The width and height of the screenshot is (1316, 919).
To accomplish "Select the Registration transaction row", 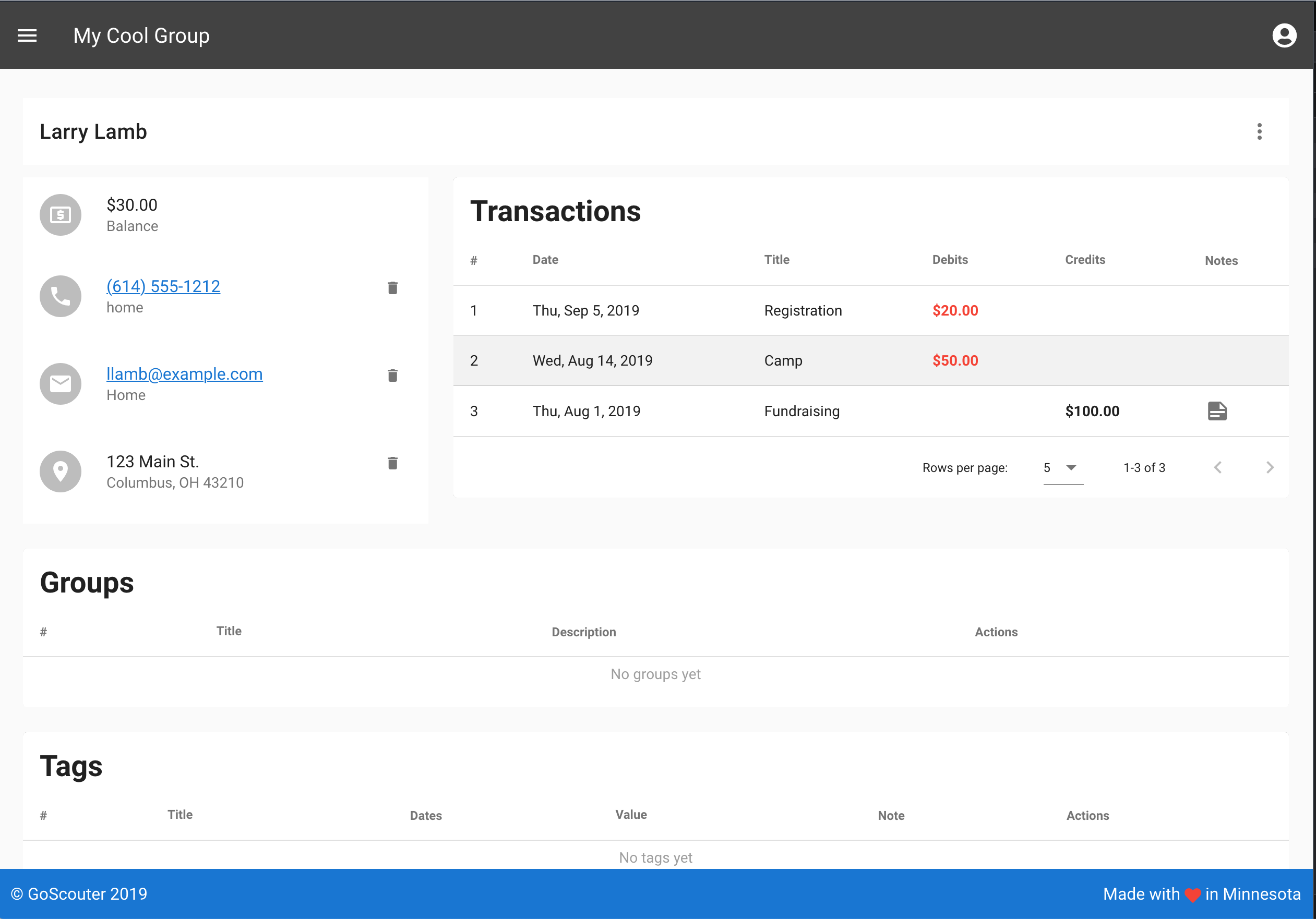I will point(871,310).
